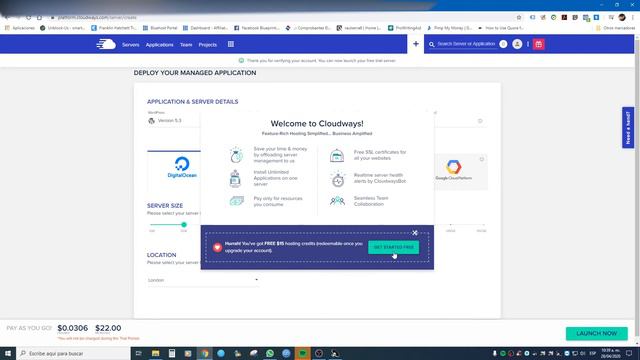The width and height of the screenshot is (640, 360).
Task: Open File Explorer from the taskbar
Action: tap(156, 353)
